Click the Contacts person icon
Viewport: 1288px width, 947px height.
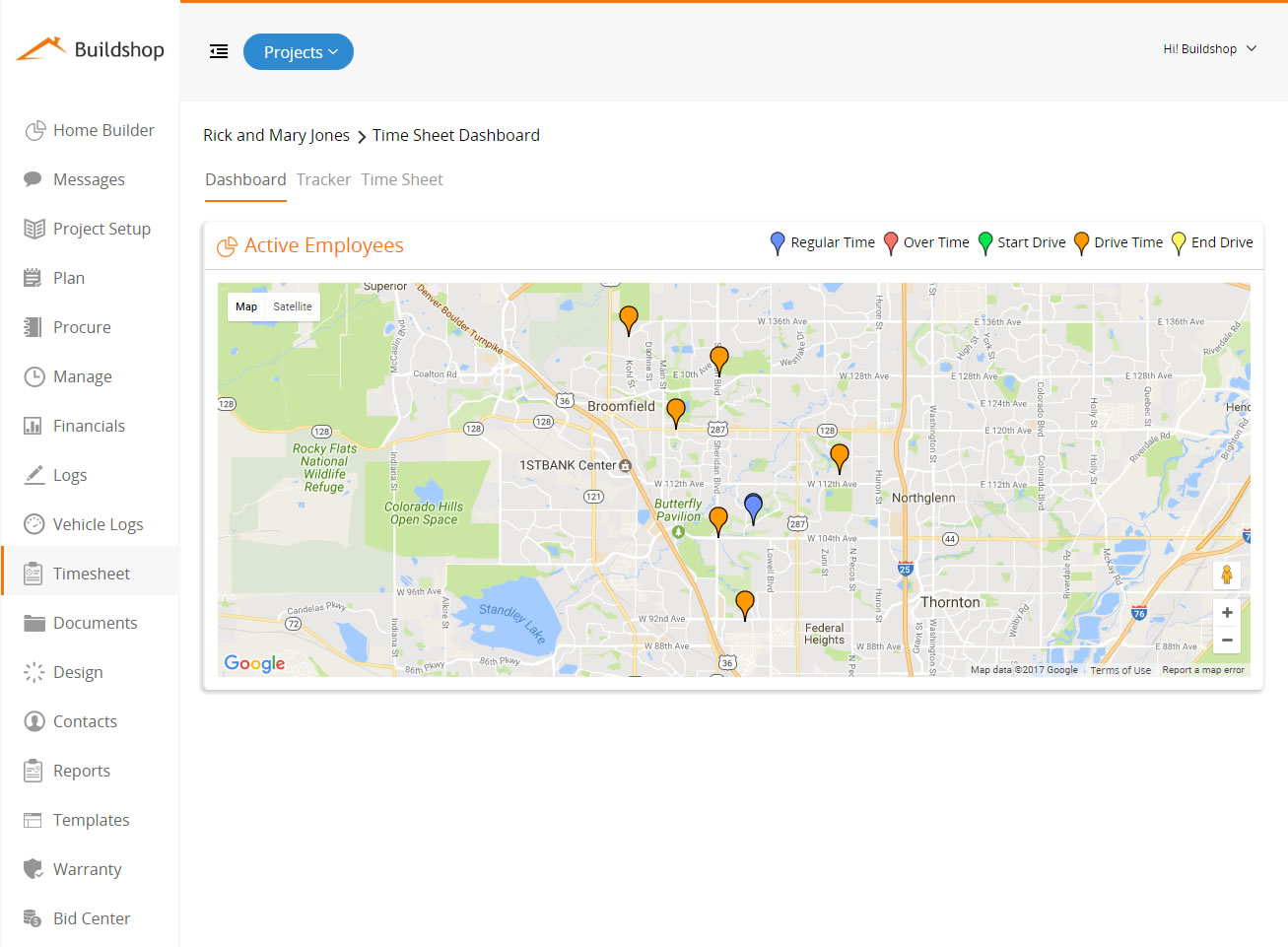[34, 721]
